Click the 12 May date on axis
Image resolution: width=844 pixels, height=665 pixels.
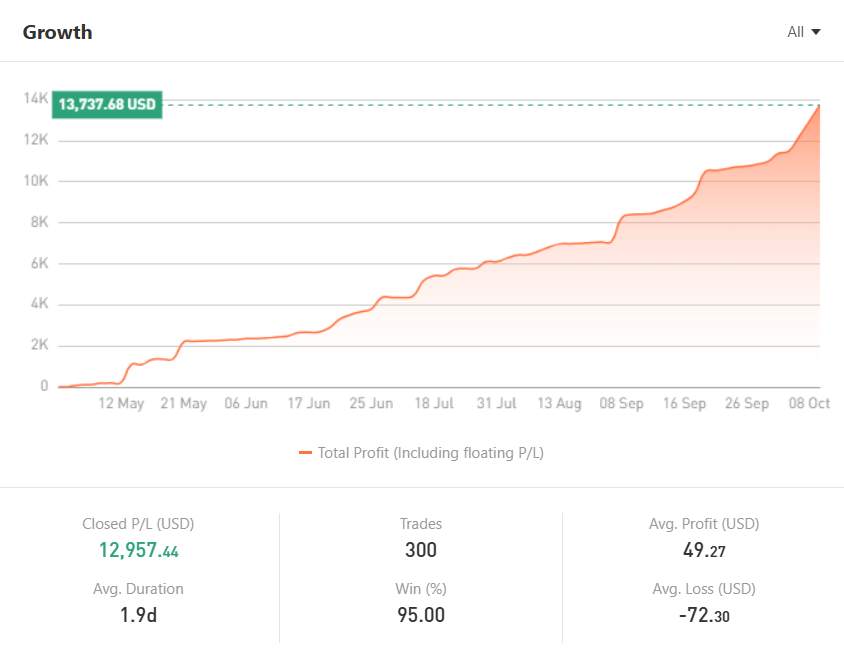121,404
